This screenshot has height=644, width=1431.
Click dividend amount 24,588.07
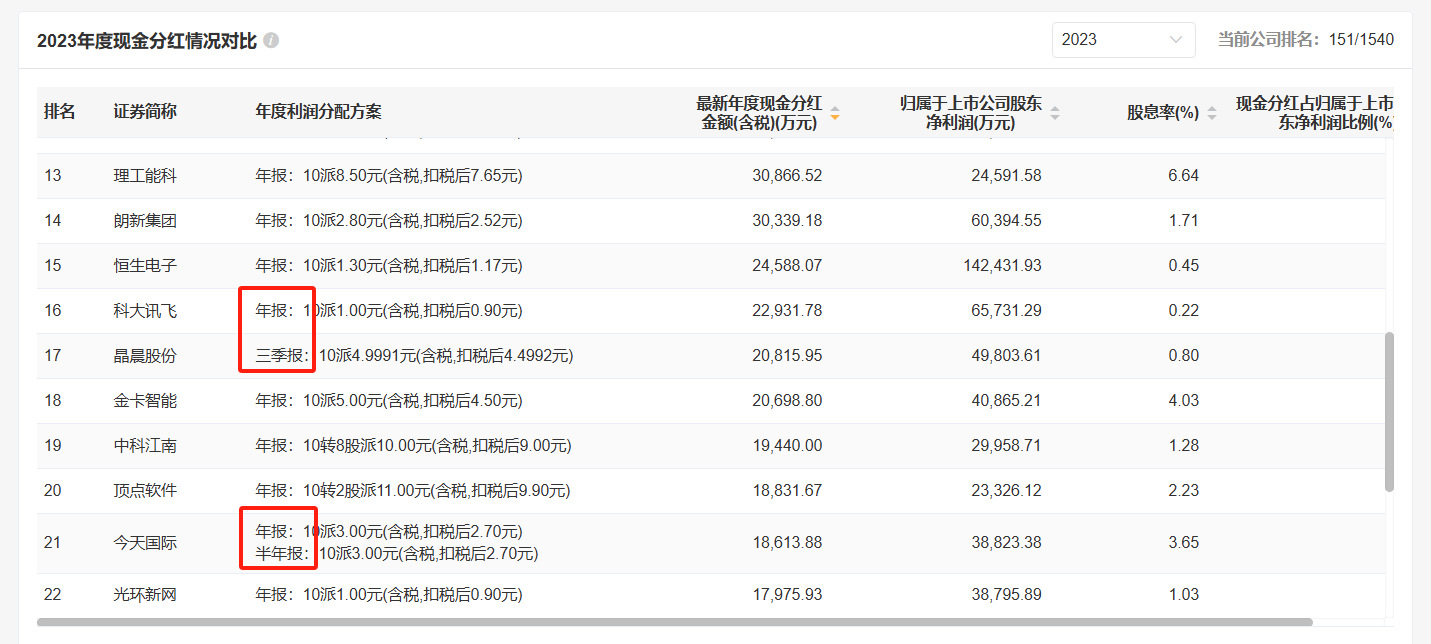(x=787, y=266)
